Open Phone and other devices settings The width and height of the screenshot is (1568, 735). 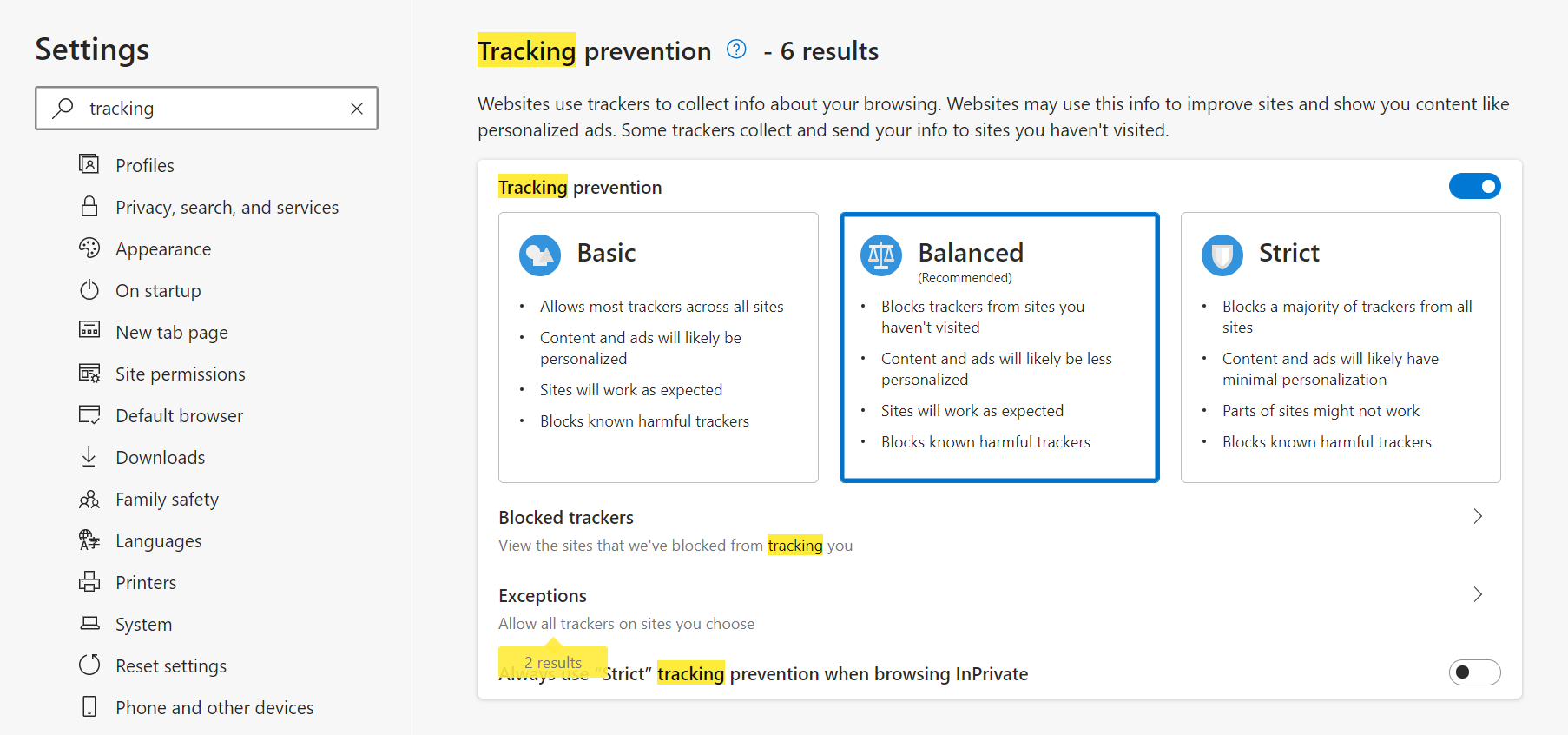[x=214, y=708]
